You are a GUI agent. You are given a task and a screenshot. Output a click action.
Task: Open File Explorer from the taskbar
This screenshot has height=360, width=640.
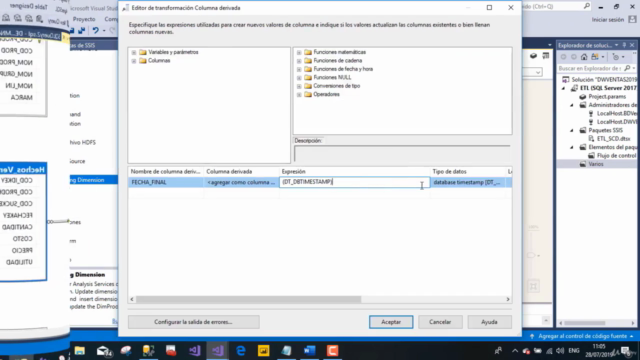[x=80, y=351]
